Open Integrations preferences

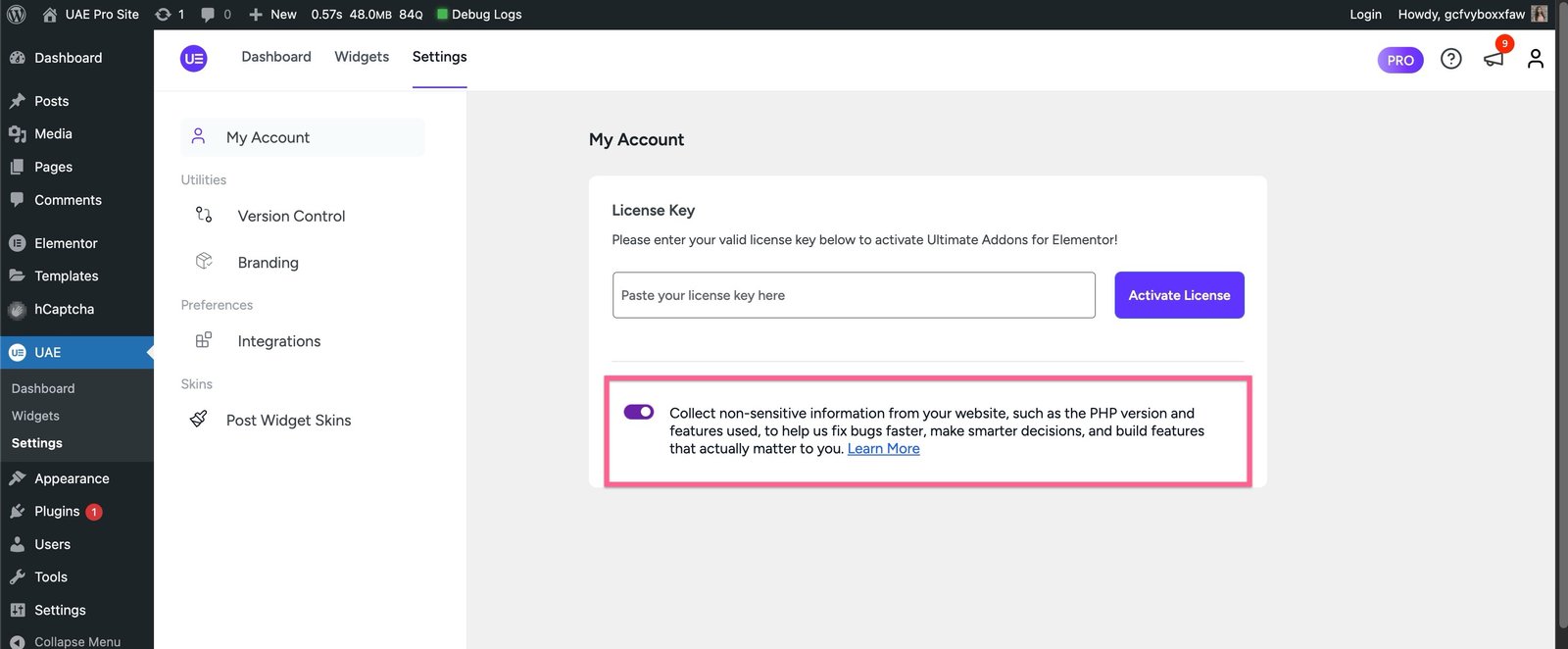pos(278,341)
